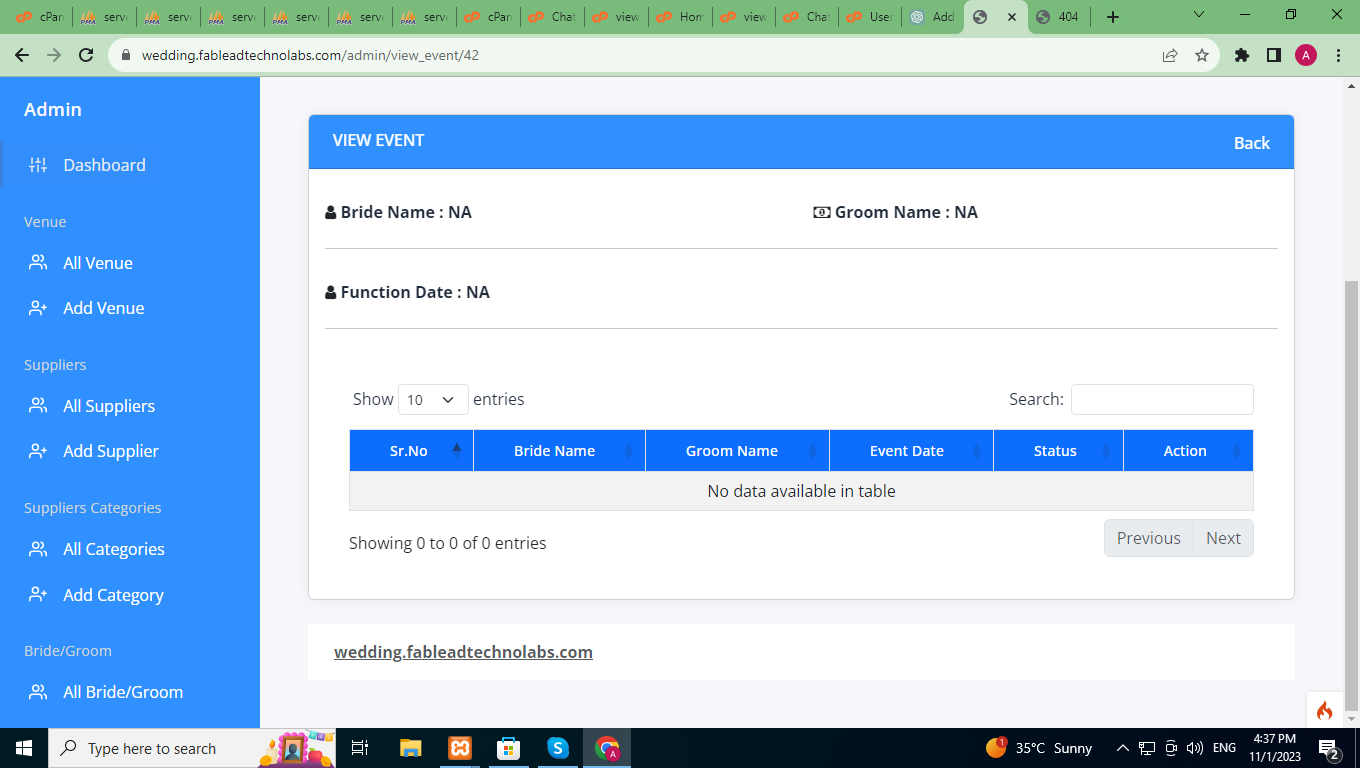Open Skype from the taskbar

558,748
